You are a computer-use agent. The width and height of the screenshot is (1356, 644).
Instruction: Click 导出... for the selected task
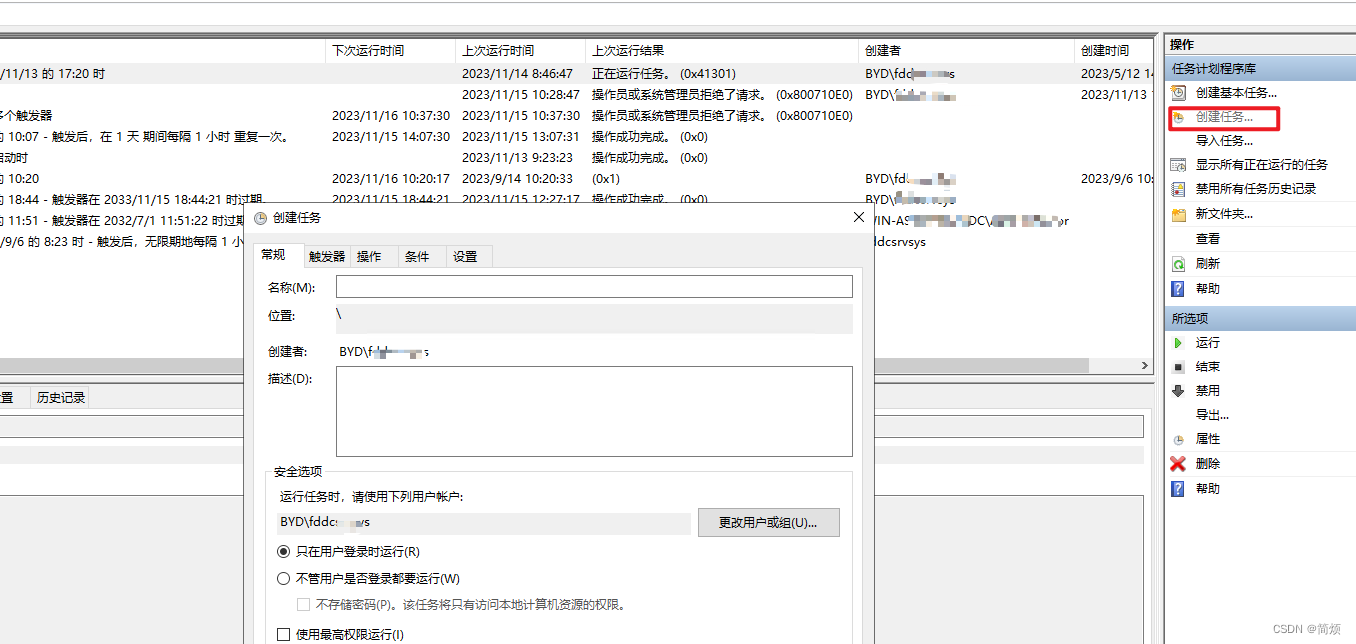click(1212, 415)
